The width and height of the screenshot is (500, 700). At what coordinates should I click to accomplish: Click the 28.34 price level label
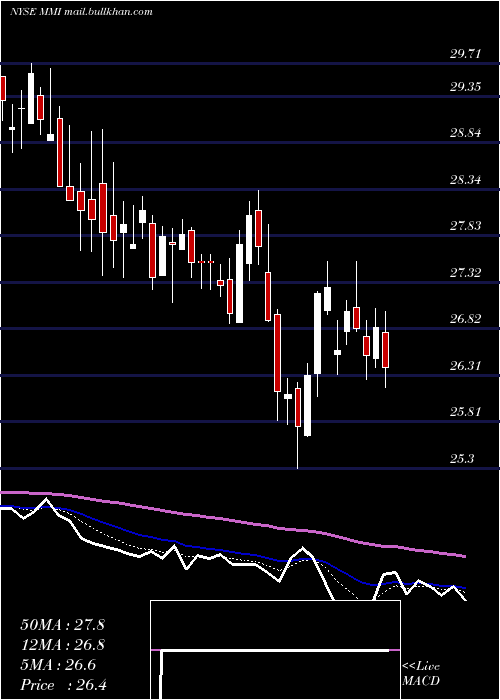tap(466, 180)
